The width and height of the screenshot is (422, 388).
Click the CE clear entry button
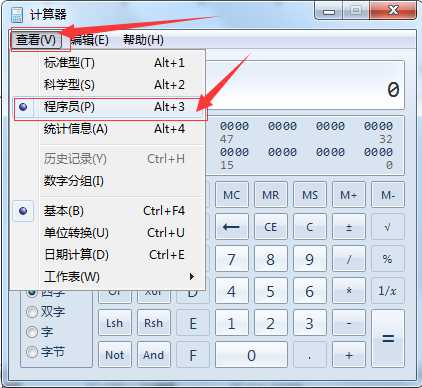click(x=271, y=227)
